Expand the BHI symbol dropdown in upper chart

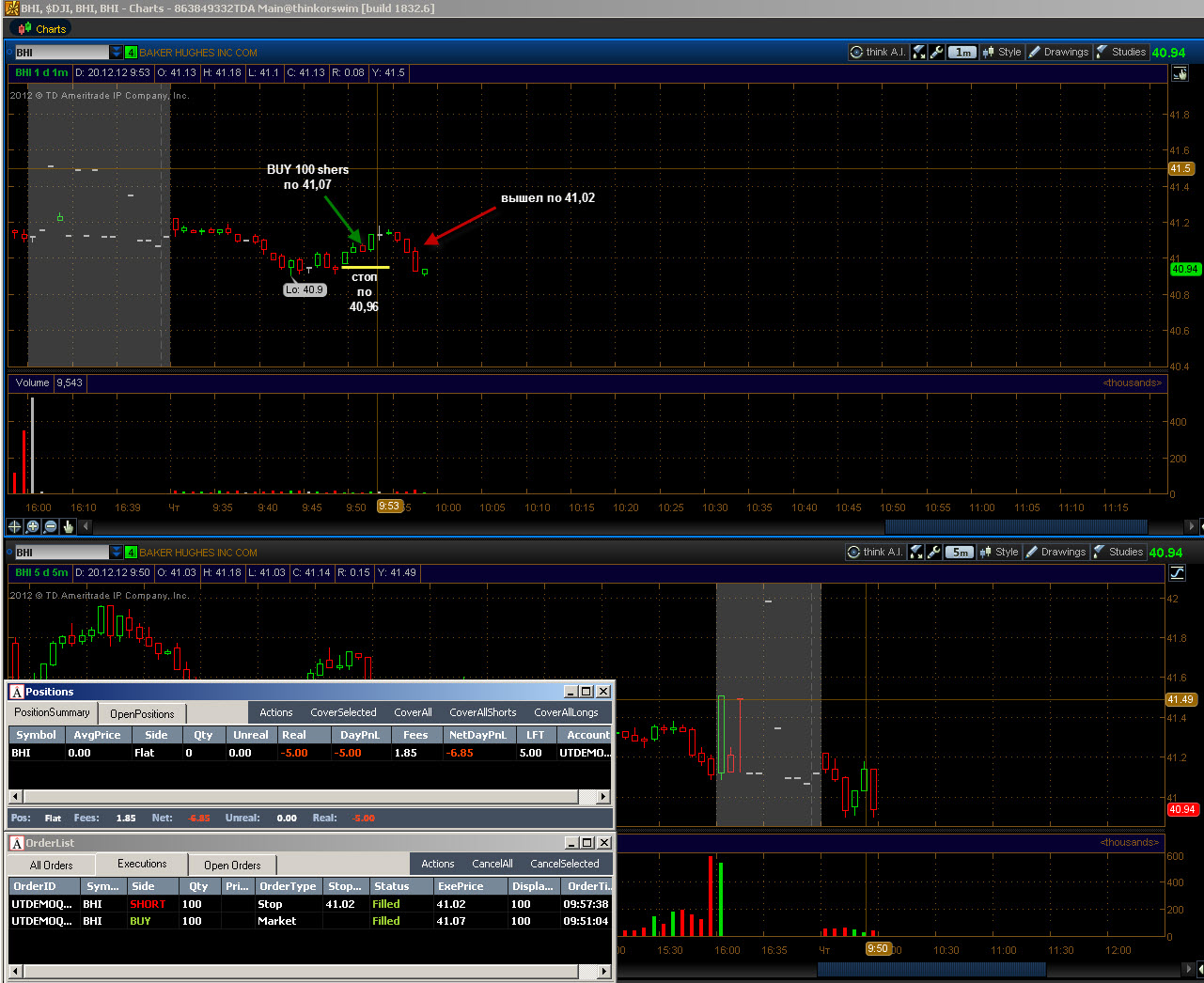point(117,53)
